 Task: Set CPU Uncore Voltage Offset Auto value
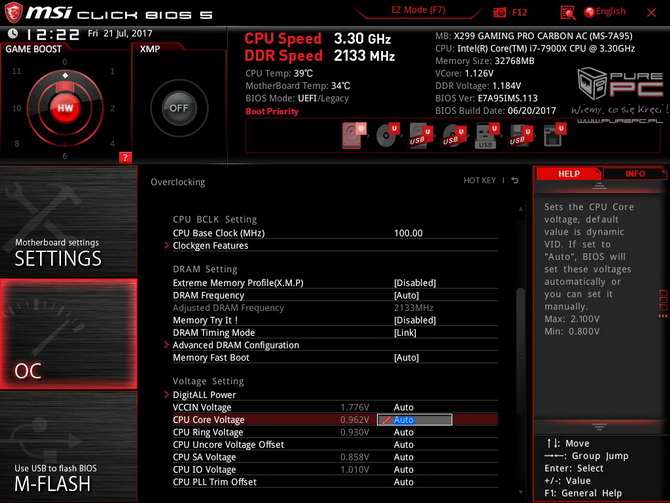coord(403,444)
